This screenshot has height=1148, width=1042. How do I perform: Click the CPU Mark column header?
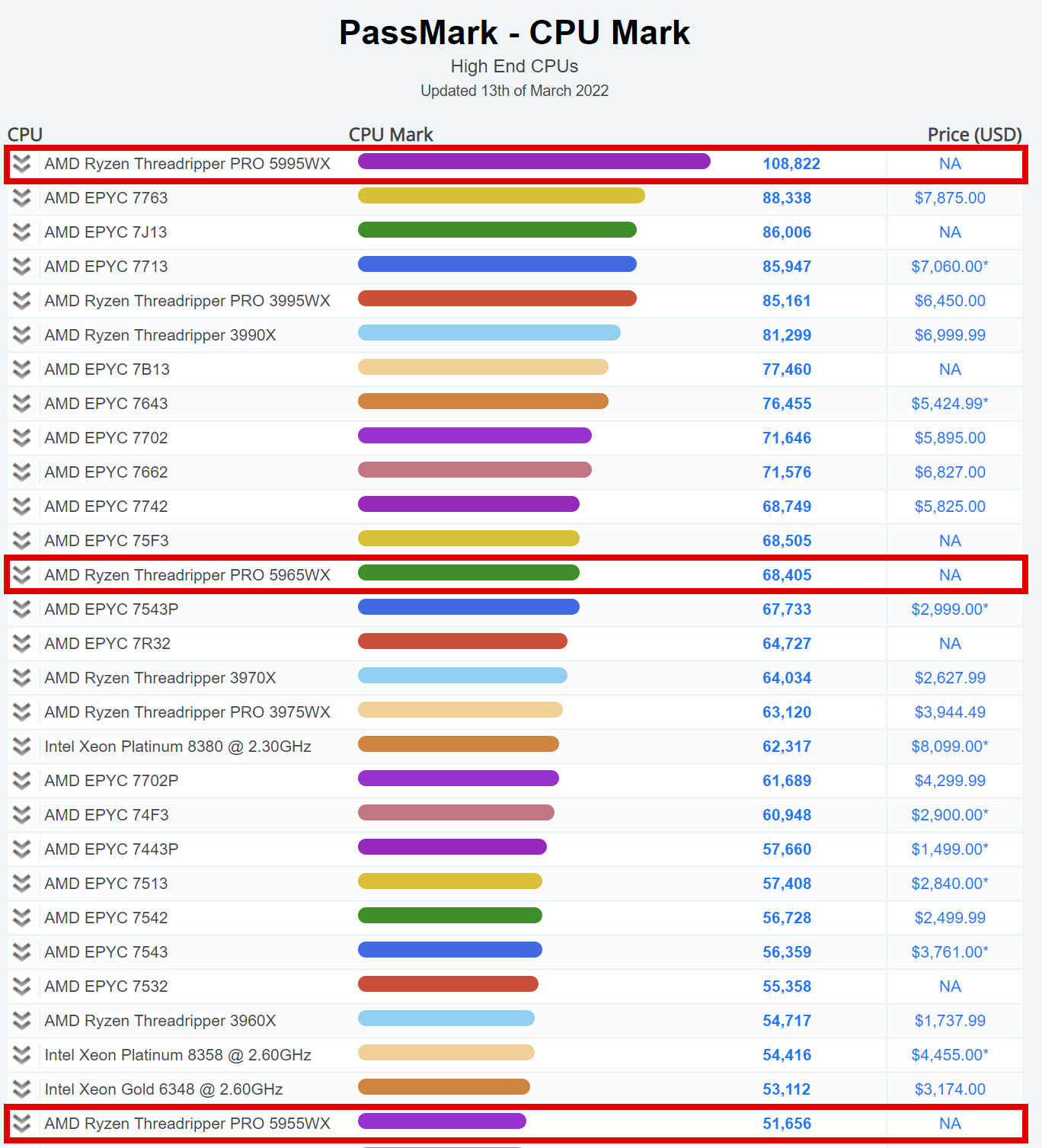(x=391, y=135)
